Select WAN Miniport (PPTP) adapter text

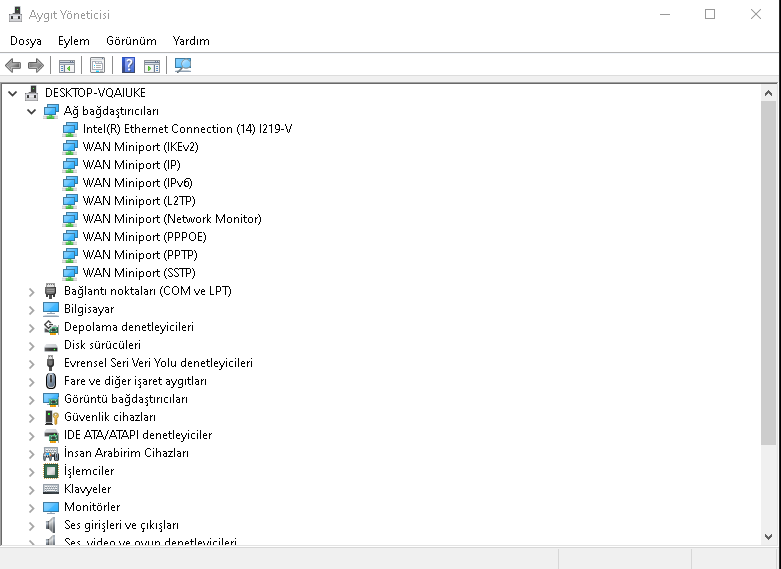(140, 255)
